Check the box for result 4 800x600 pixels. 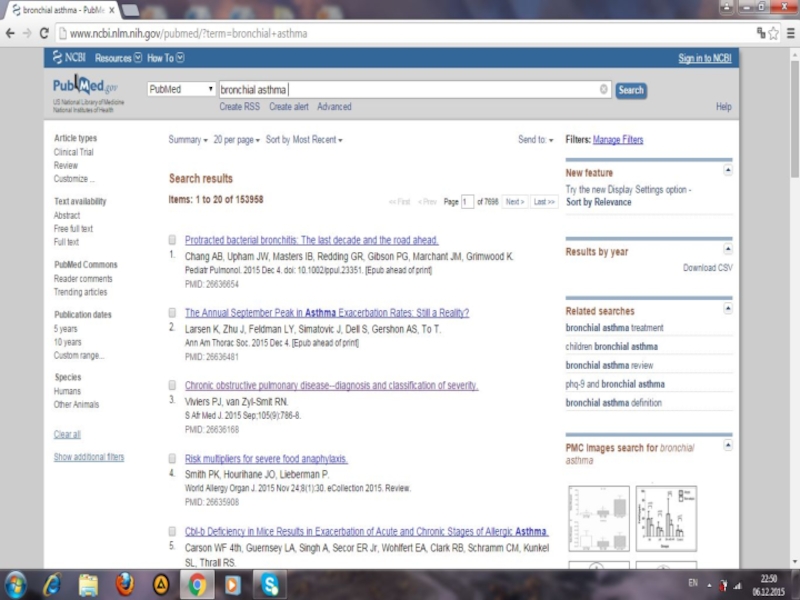[172, 458]
